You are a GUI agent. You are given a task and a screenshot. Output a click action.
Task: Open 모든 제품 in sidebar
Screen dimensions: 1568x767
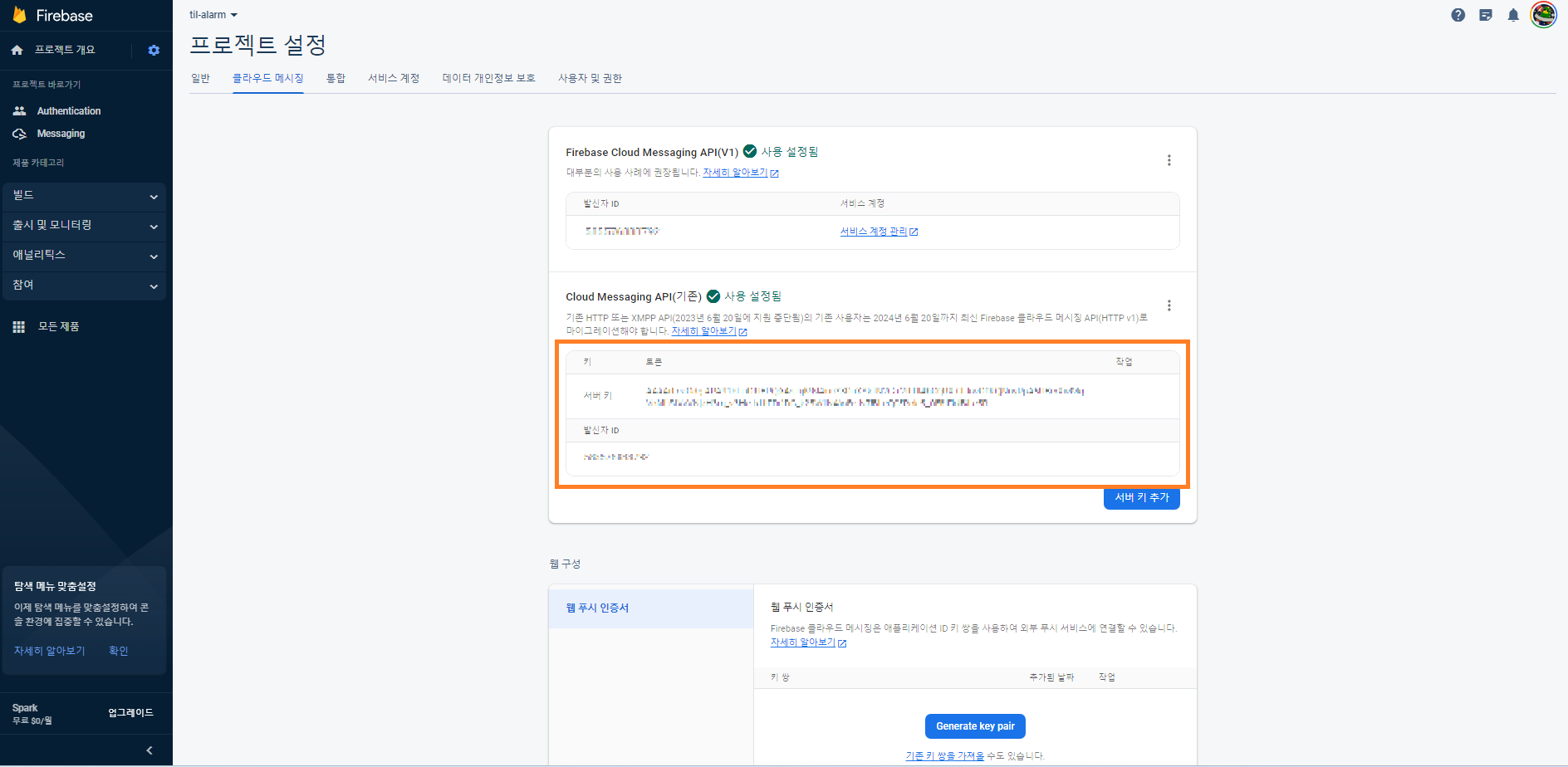click(x=58, y=327)
